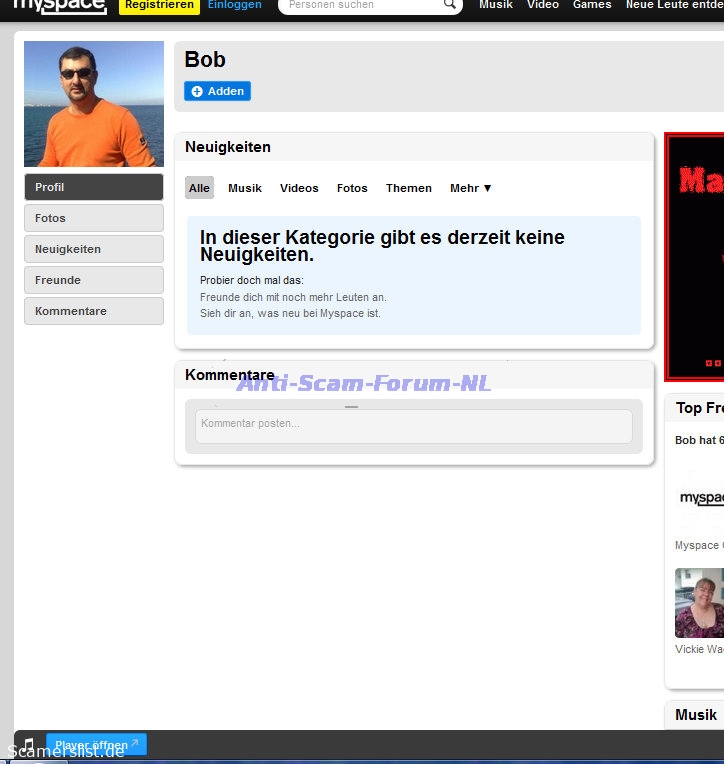Open the Player öffnen button

96,745
